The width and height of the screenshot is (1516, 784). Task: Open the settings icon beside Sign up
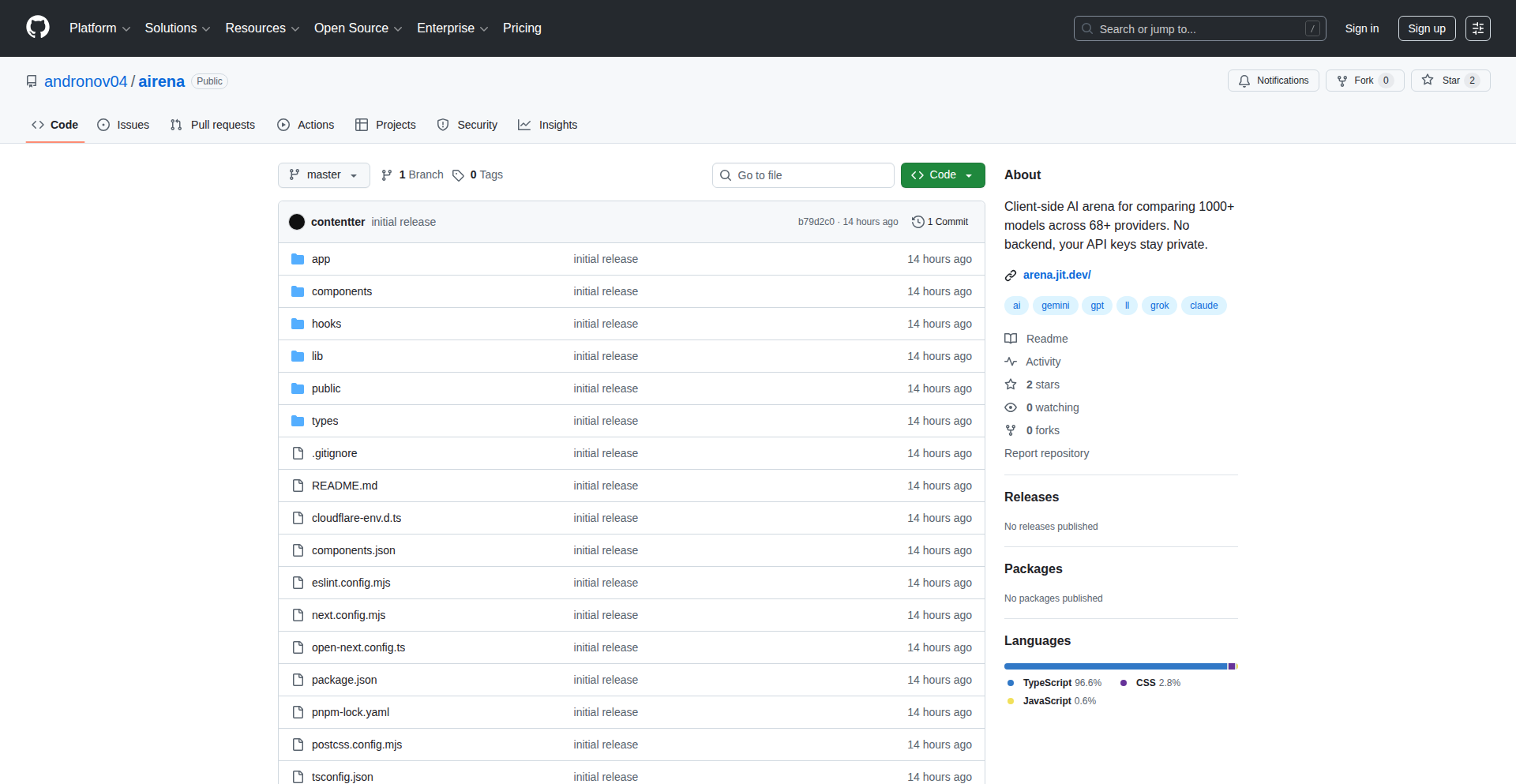coord(1477,28)
